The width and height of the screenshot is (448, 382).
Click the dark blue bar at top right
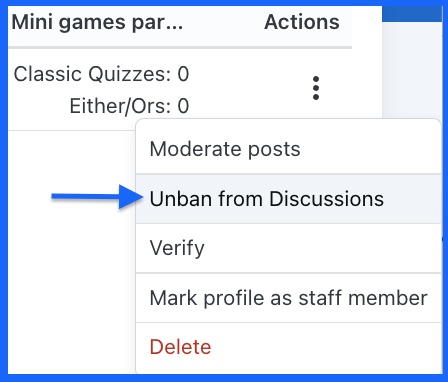412,14
